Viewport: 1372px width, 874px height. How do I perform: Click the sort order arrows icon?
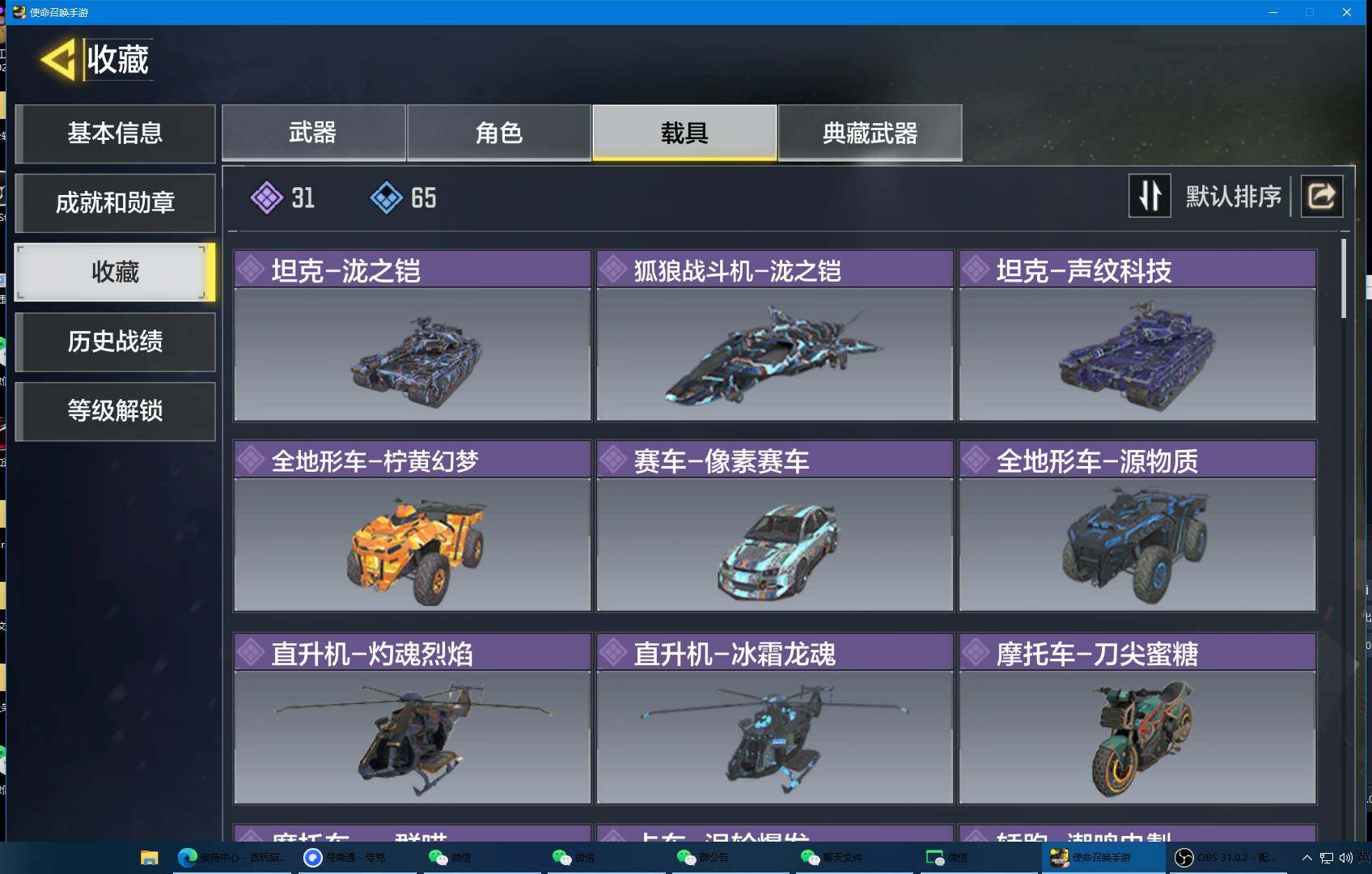pos(1150,196)
